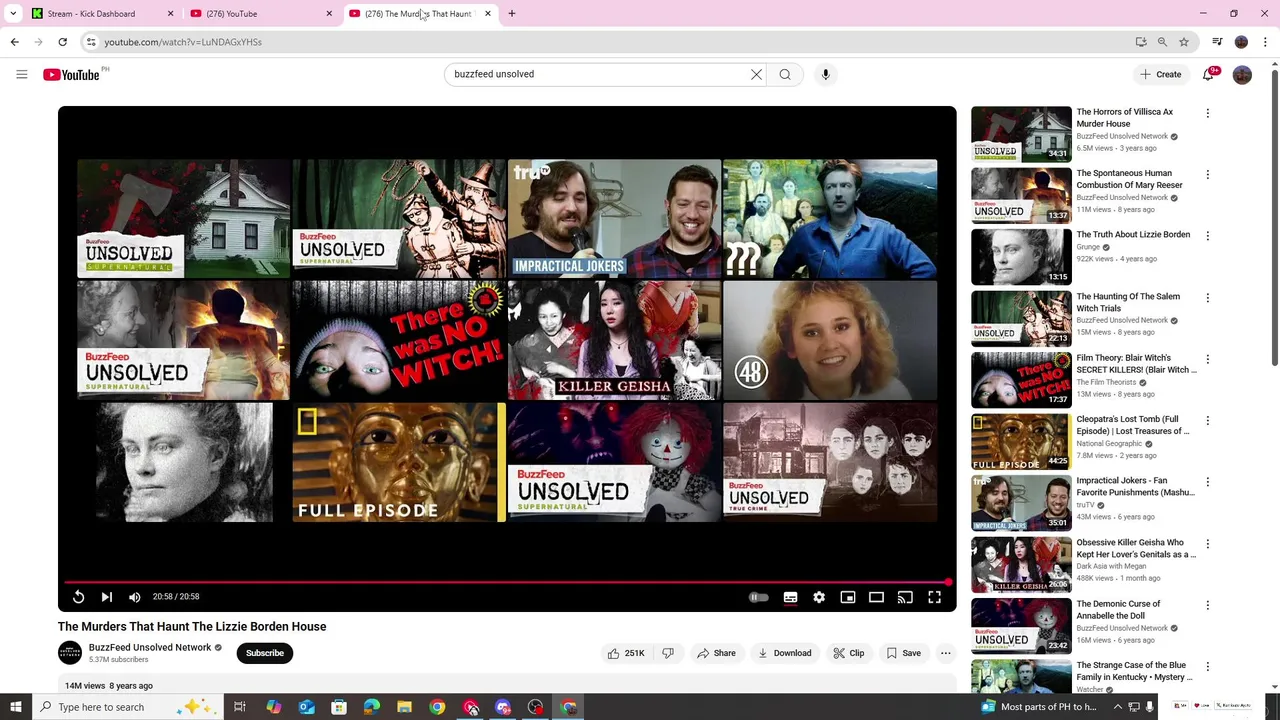This screenshot has width=1280, height=720.
Task: Click the address bar URL
Action: point(183,42)
